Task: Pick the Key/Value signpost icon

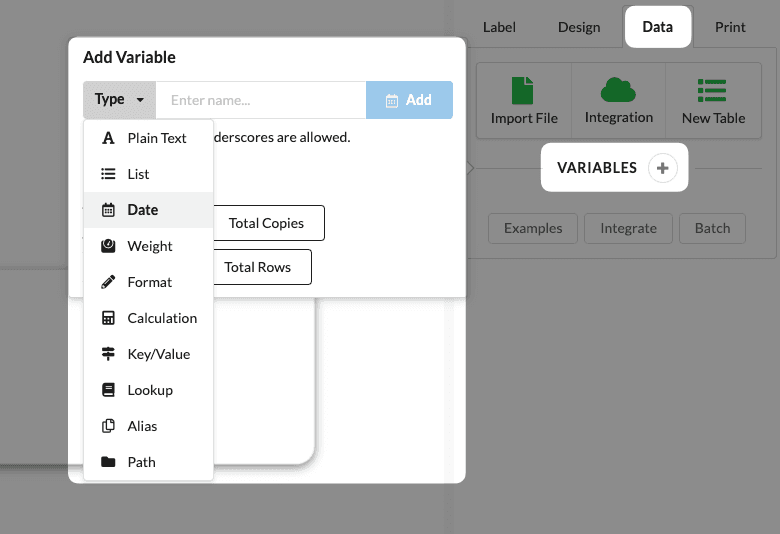Action: pyautogui.click(x=108, y=354)
